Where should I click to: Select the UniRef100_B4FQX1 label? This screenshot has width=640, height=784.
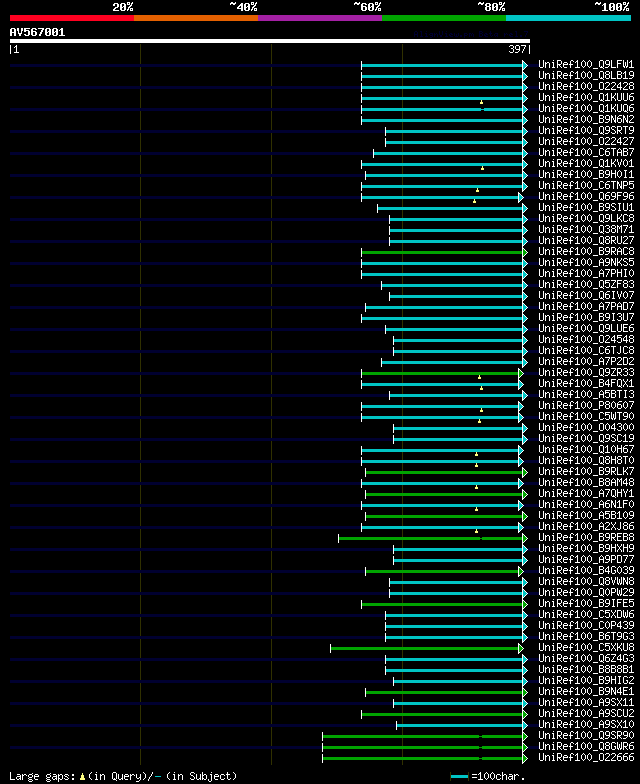(x=586, y=384)
